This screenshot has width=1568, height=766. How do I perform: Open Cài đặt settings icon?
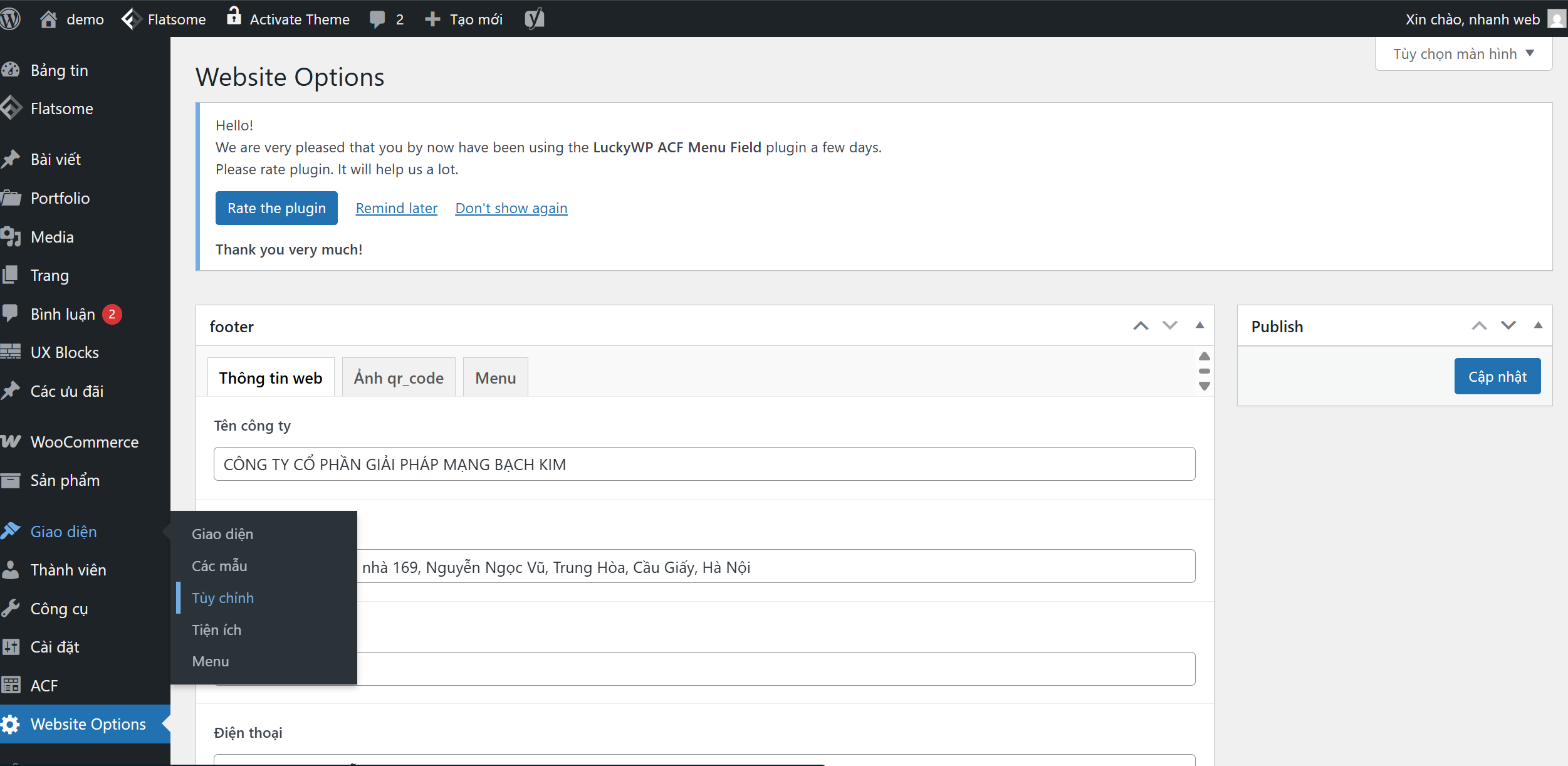(x=11, y=647)
